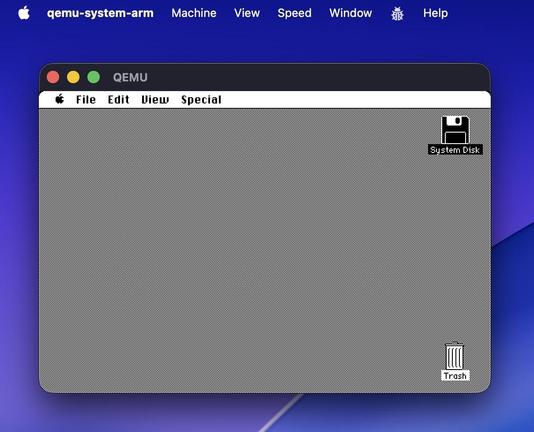This screenshot has width=534, height=432.
Task: Open the Edit menu in emulated Mac
Action: click(119, 99)
